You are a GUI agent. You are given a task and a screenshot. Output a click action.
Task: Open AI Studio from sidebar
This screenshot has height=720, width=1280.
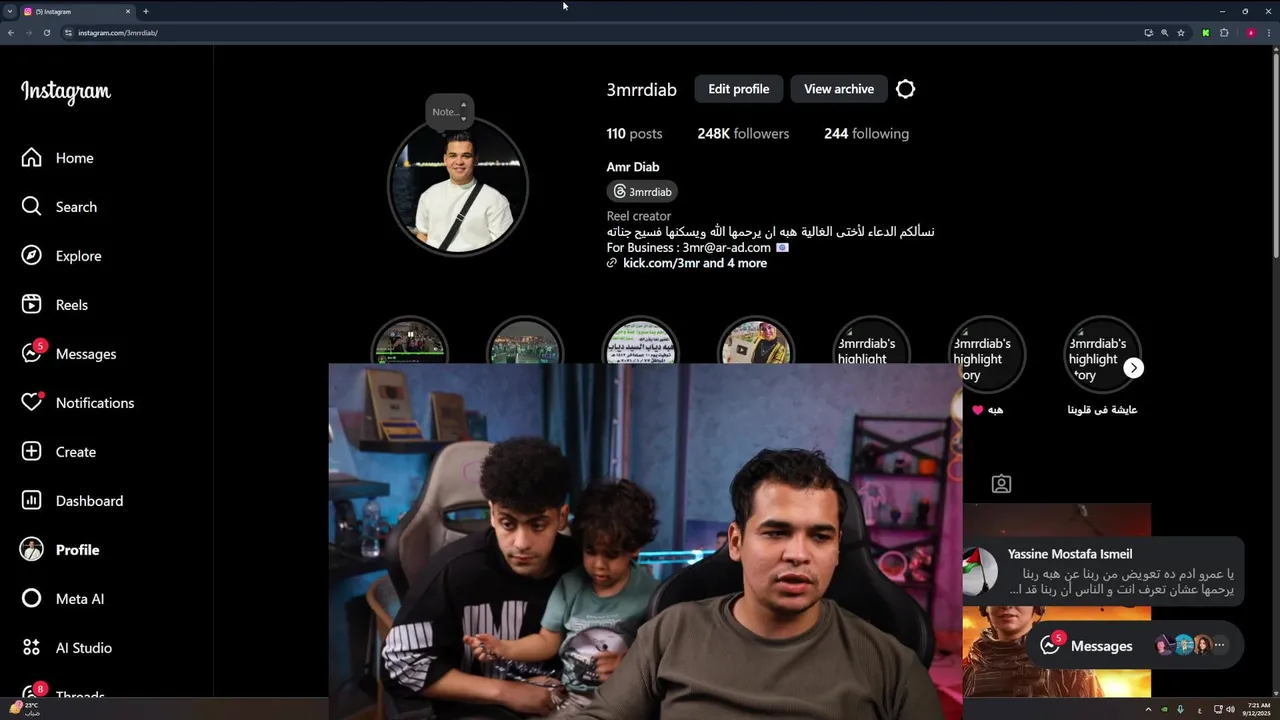(x=66, y=648)
